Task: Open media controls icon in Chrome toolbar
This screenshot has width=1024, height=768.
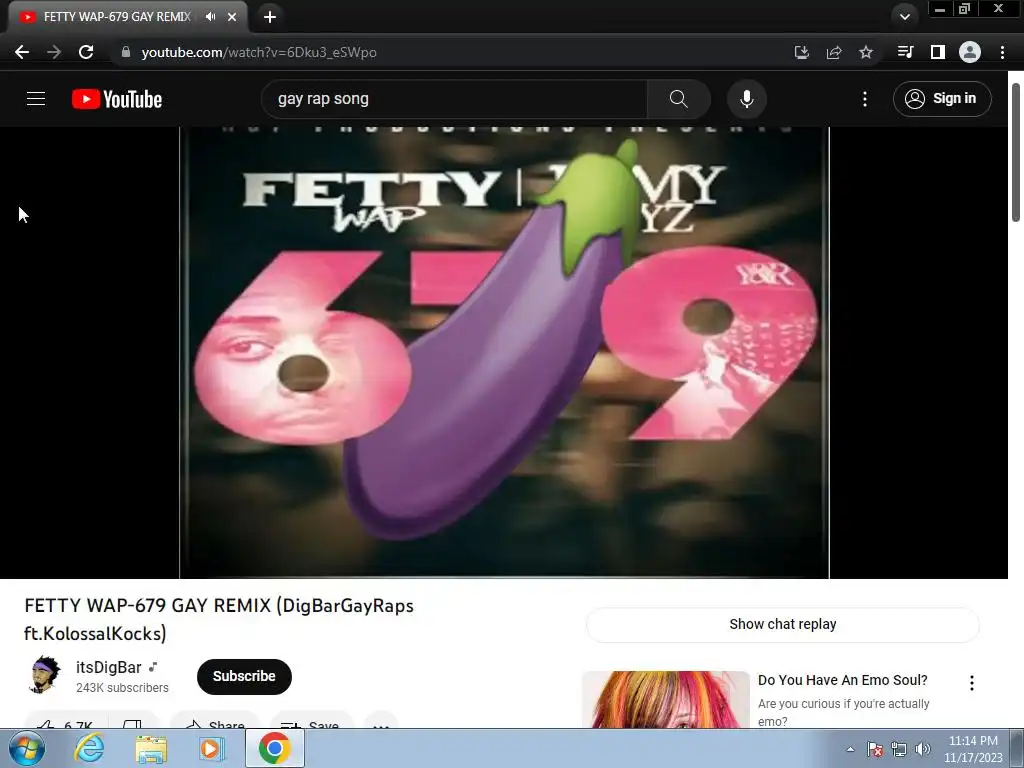Action: (905, 52)
